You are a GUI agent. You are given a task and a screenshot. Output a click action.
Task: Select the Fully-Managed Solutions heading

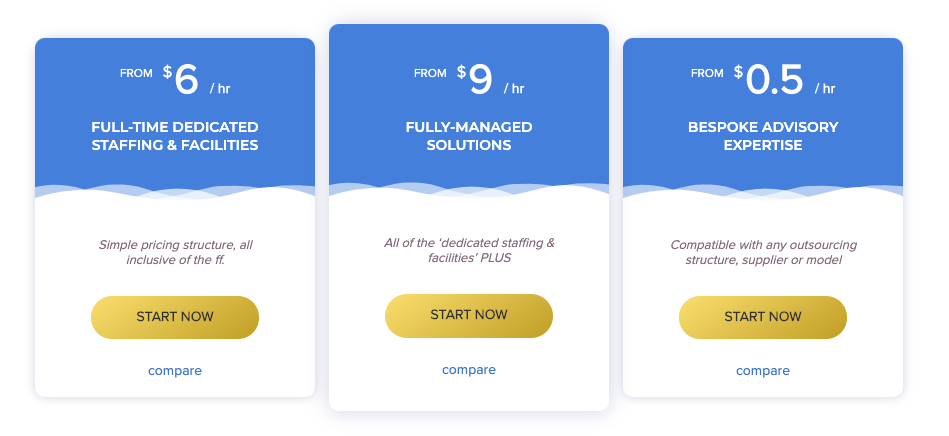pos(469,136)
